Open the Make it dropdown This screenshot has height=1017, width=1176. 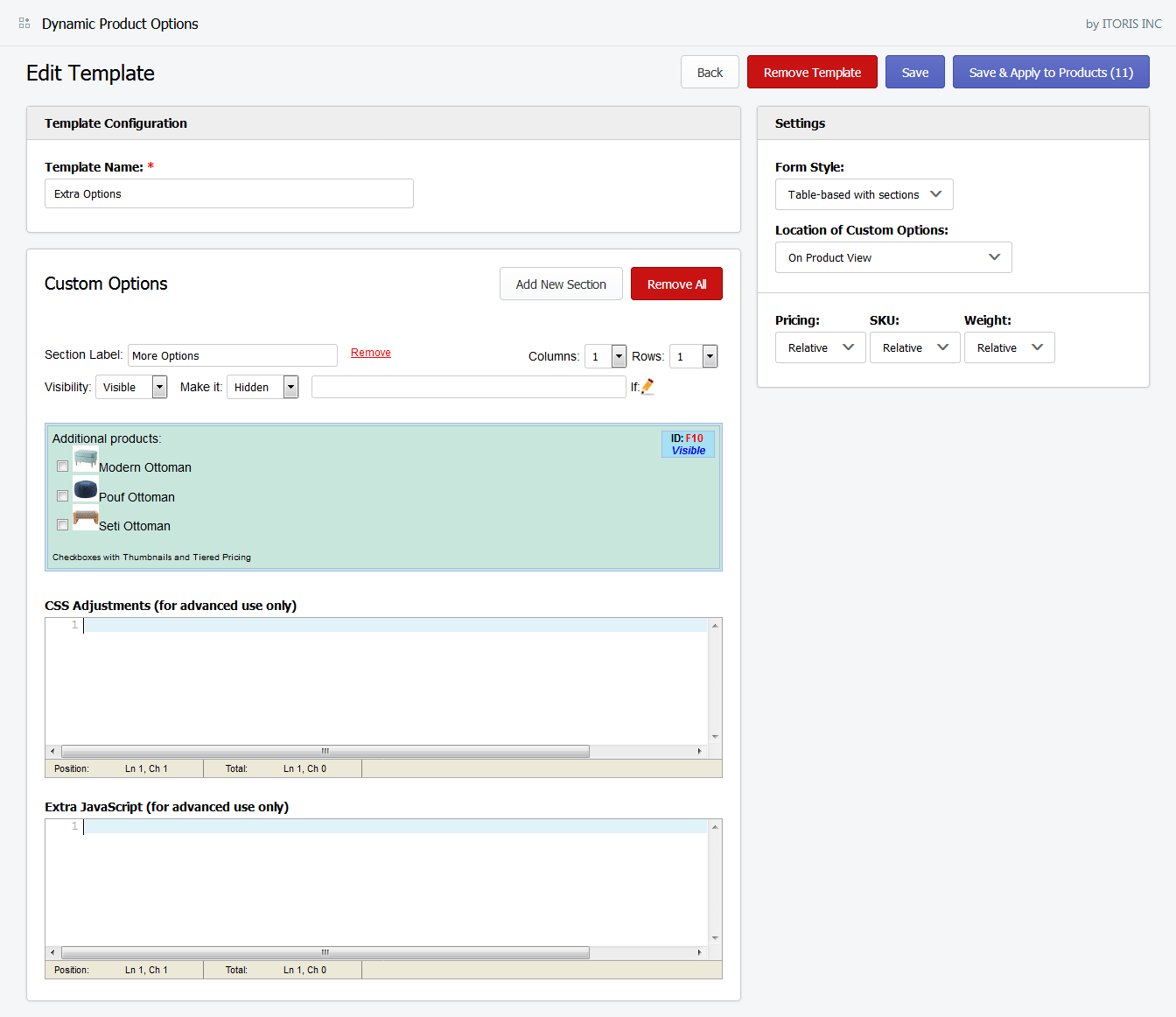pyautogui.click(x=262, y=387)
